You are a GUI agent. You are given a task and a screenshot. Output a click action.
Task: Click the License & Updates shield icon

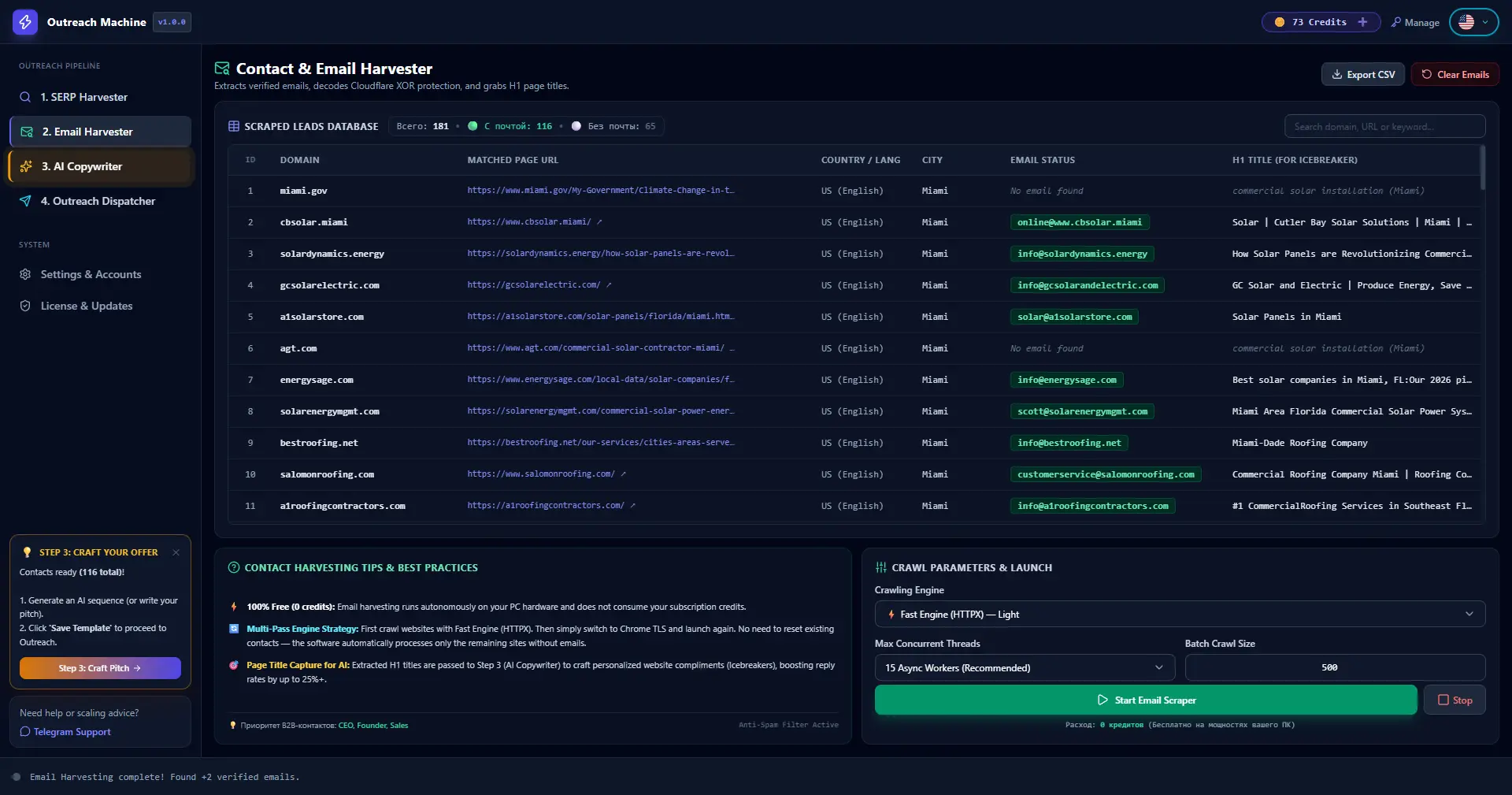click(25, 306)
